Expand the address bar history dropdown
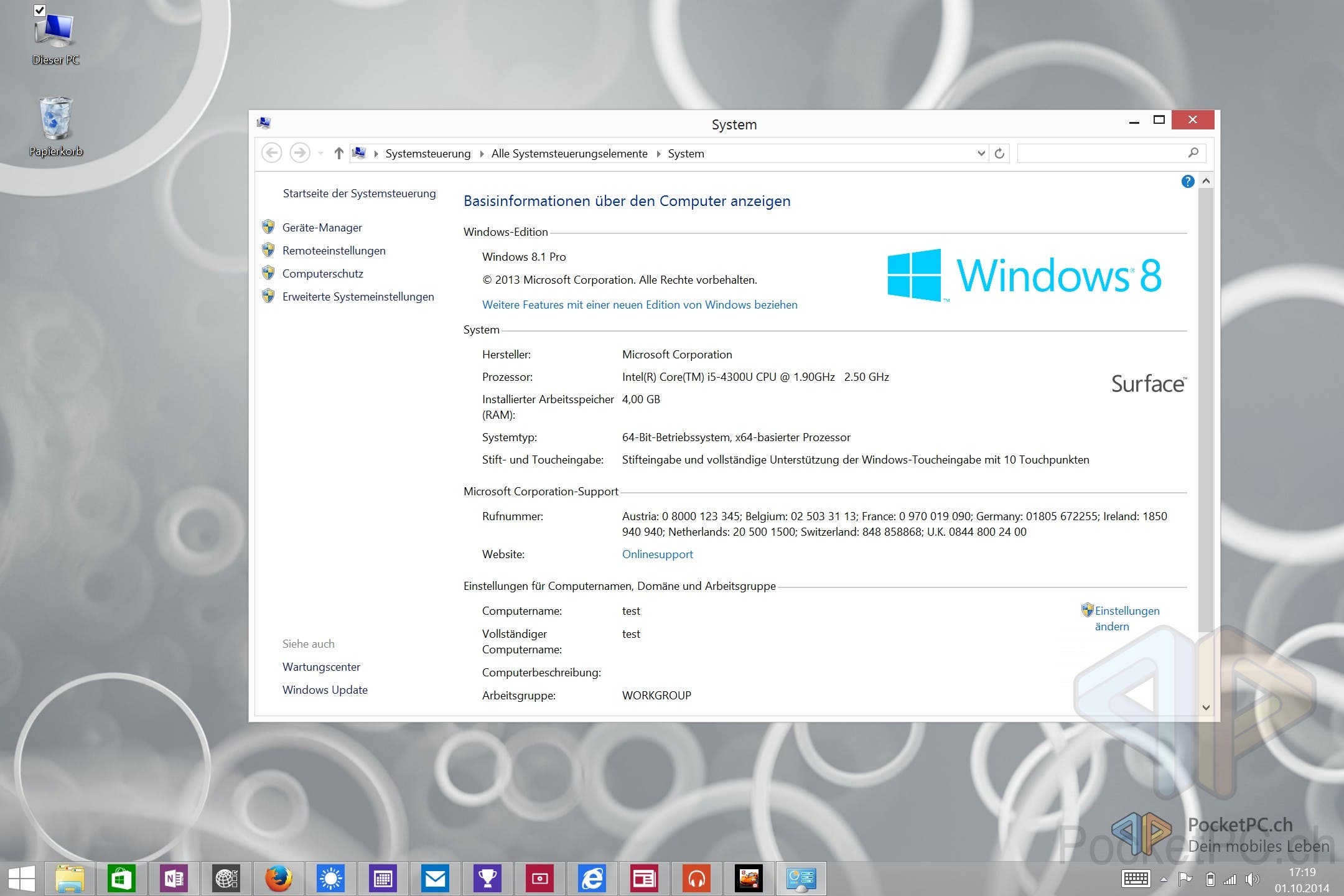1344x896 pixels. tap(981, 153)
